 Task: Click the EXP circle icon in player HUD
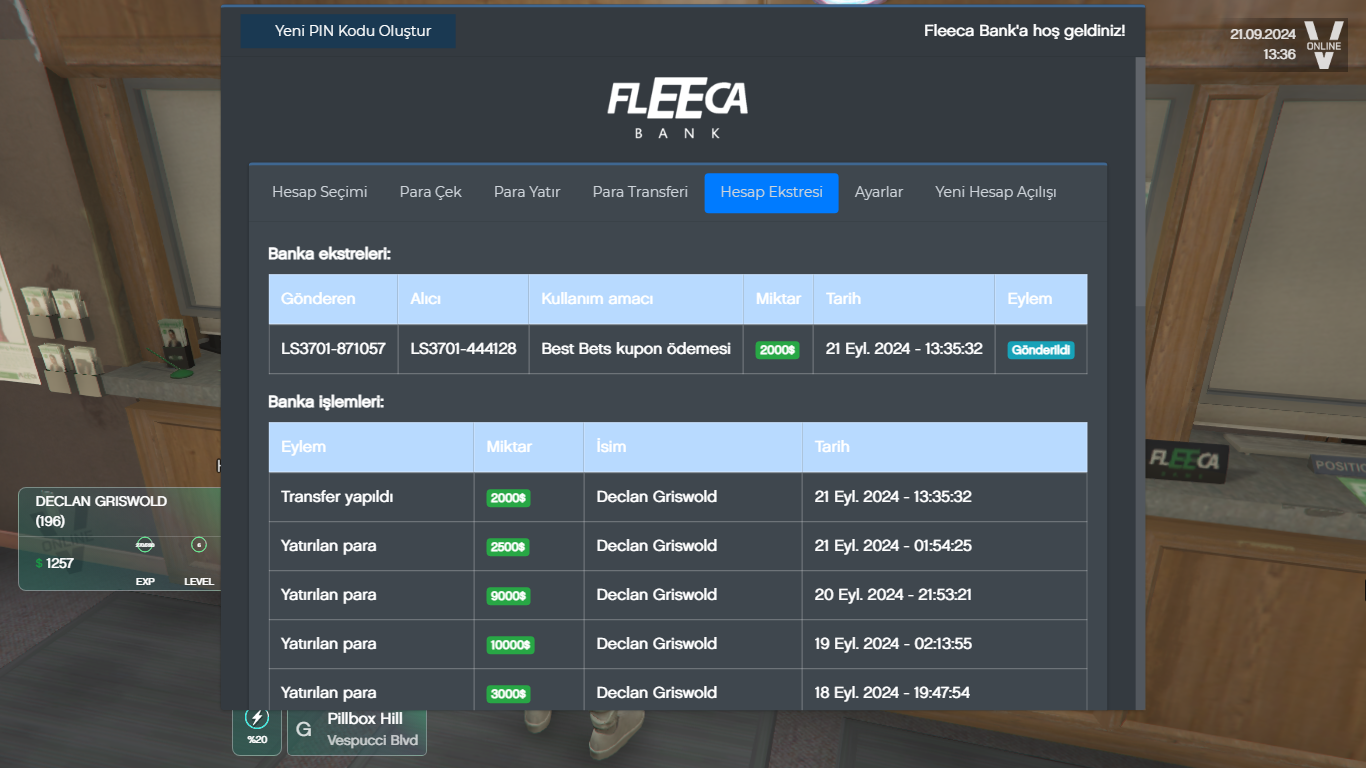tap(145, 545)
